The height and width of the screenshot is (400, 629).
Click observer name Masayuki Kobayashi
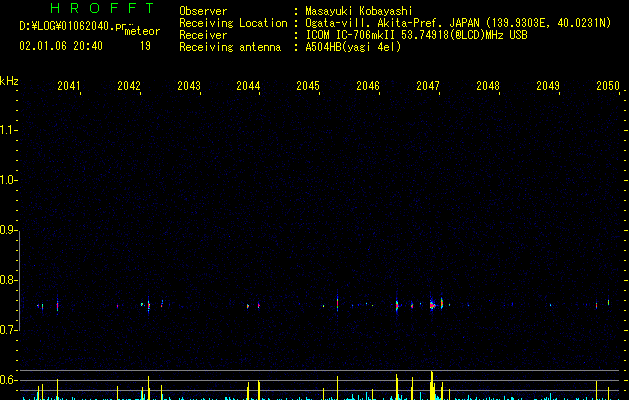[359, 11]
